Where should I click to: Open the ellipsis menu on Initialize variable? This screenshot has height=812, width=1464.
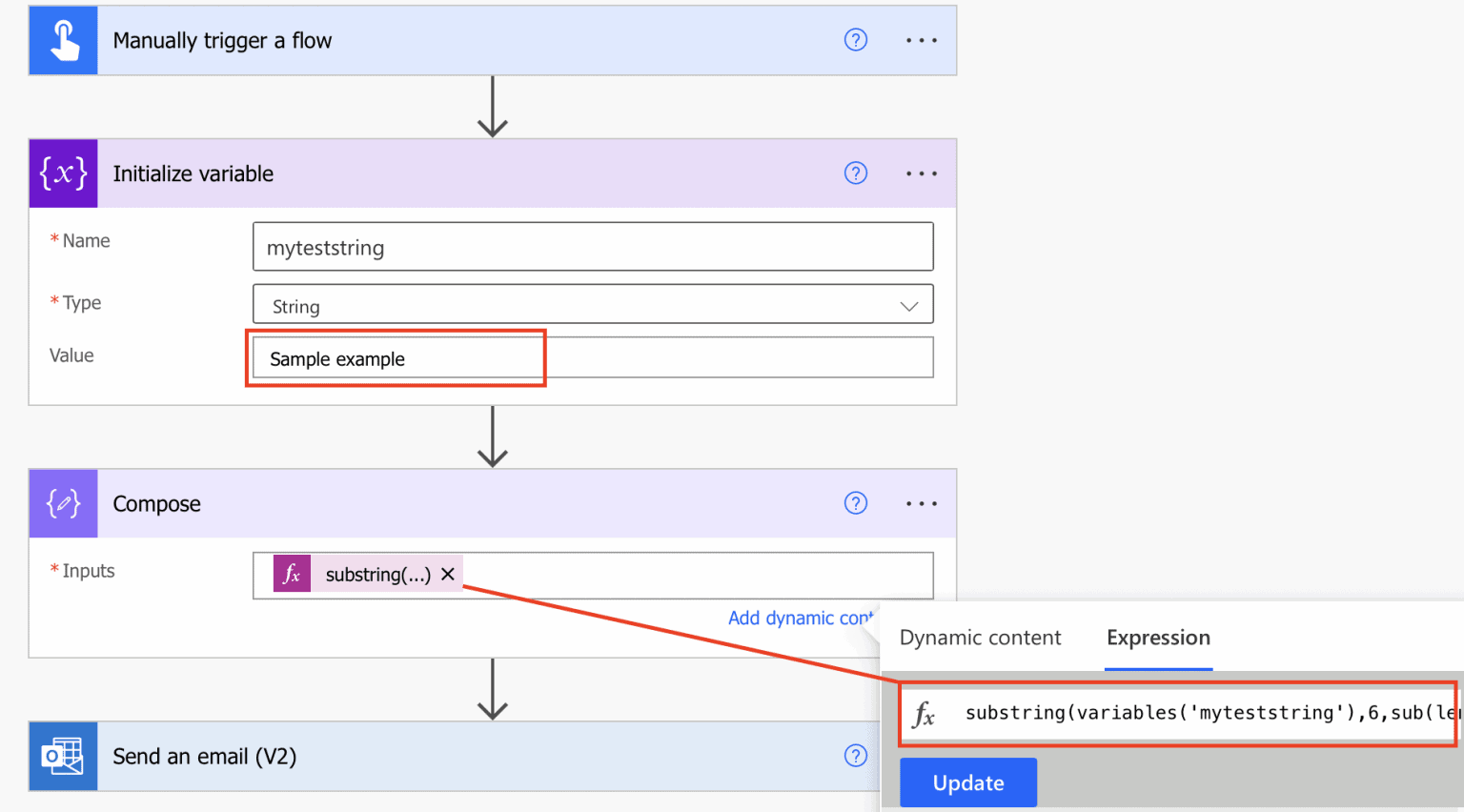pos(921,173)
